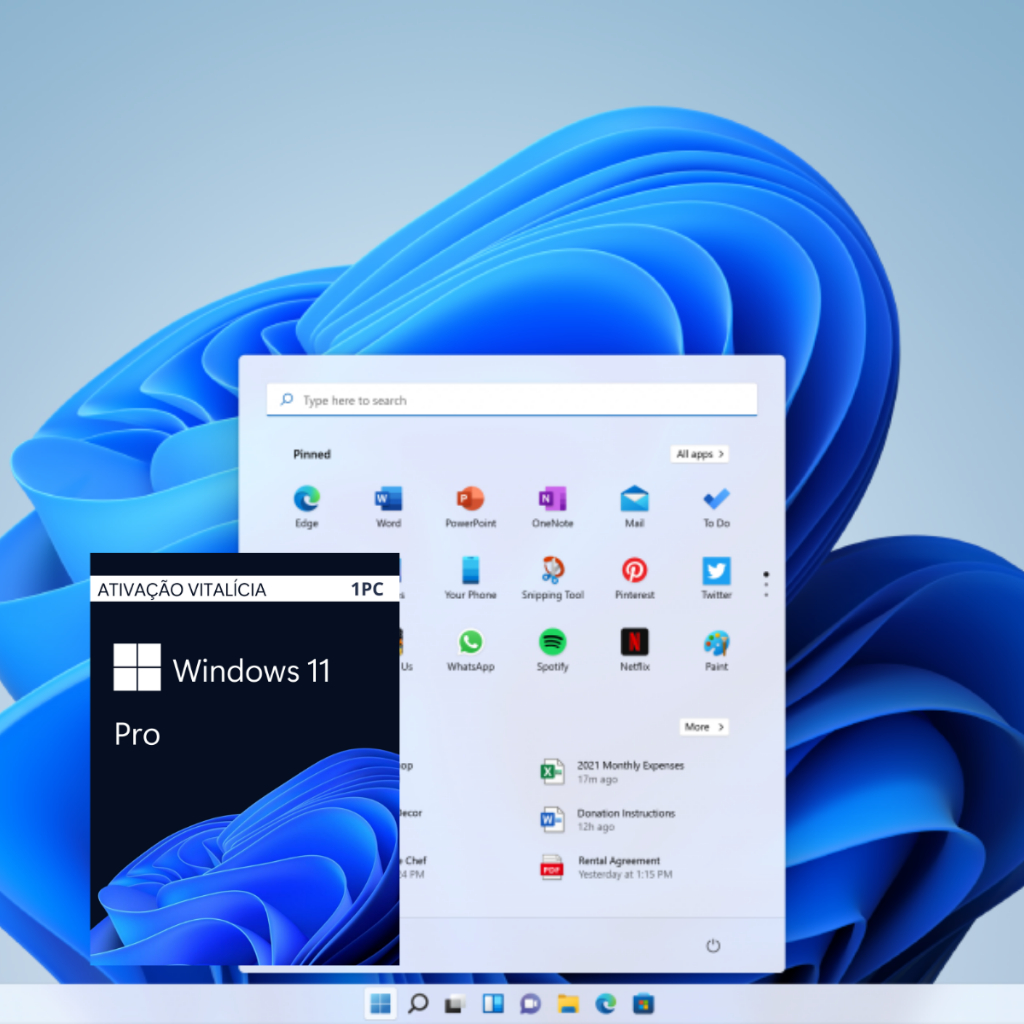This screenshot has height=1024, width=1024.
Task: Launch Microsoft To Do
Action: 715,500
